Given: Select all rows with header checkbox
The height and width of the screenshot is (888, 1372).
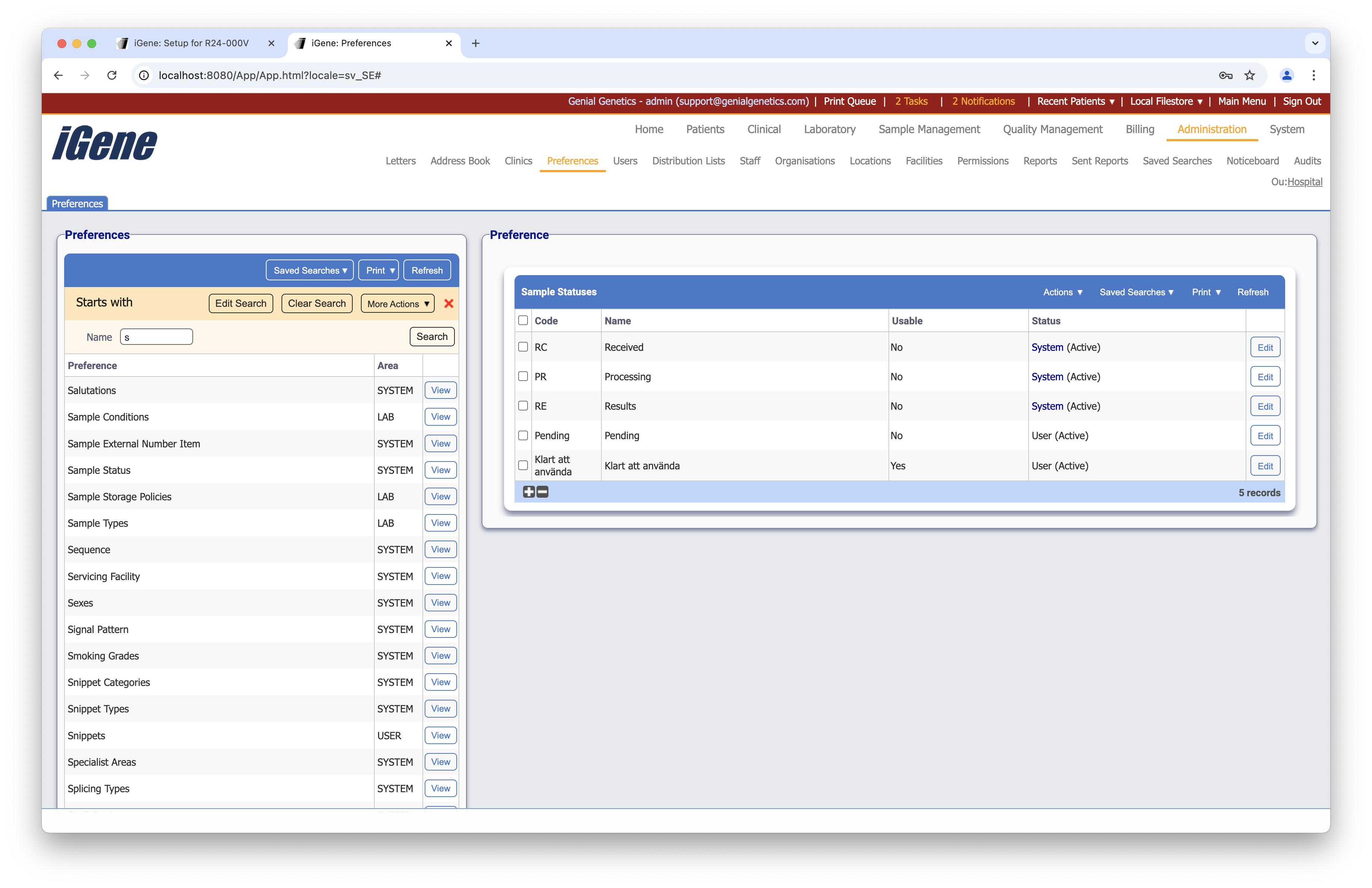Looking at the screenshot, I should click(x=523, y=320).
